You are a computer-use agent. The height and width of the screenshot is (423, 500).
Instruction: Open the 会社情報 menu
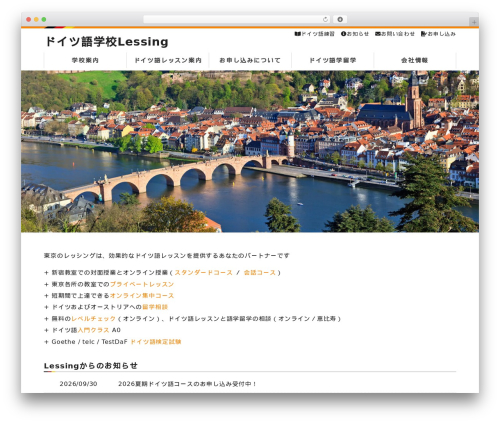(x=415, y=60)
